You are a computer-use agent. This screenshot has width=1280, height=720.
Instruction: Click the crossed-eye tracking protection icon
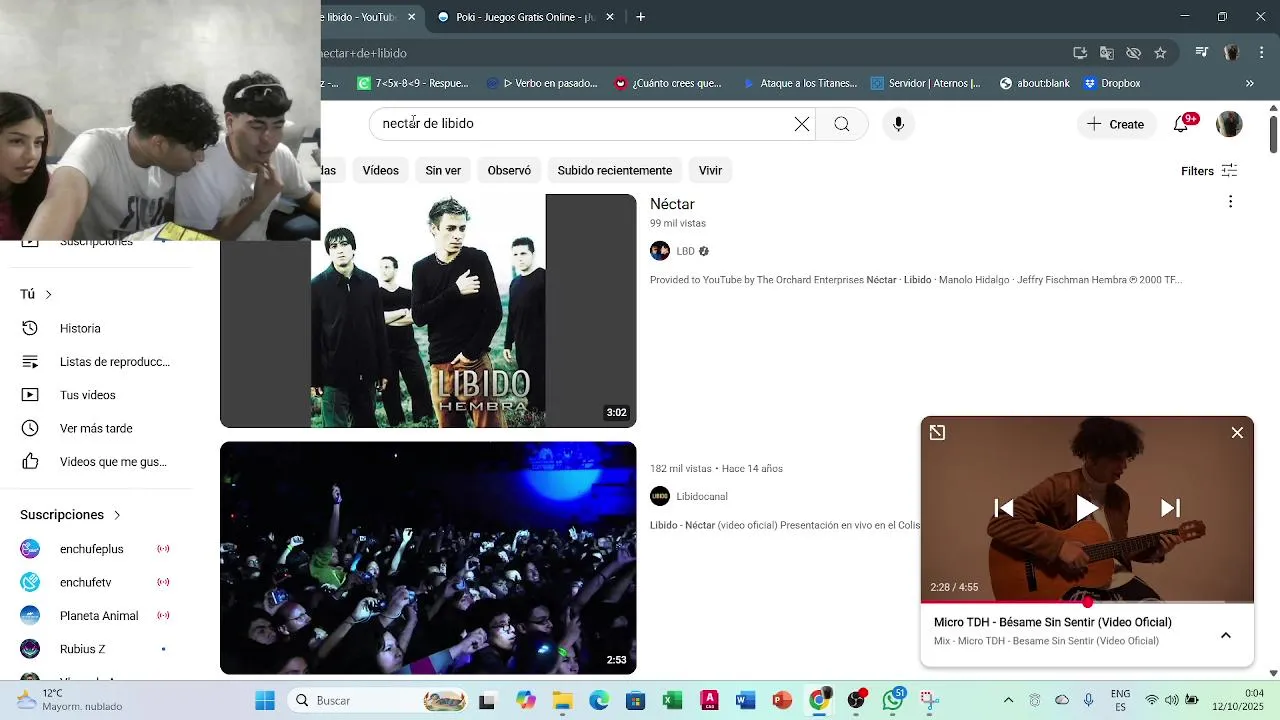[1133, 53]
